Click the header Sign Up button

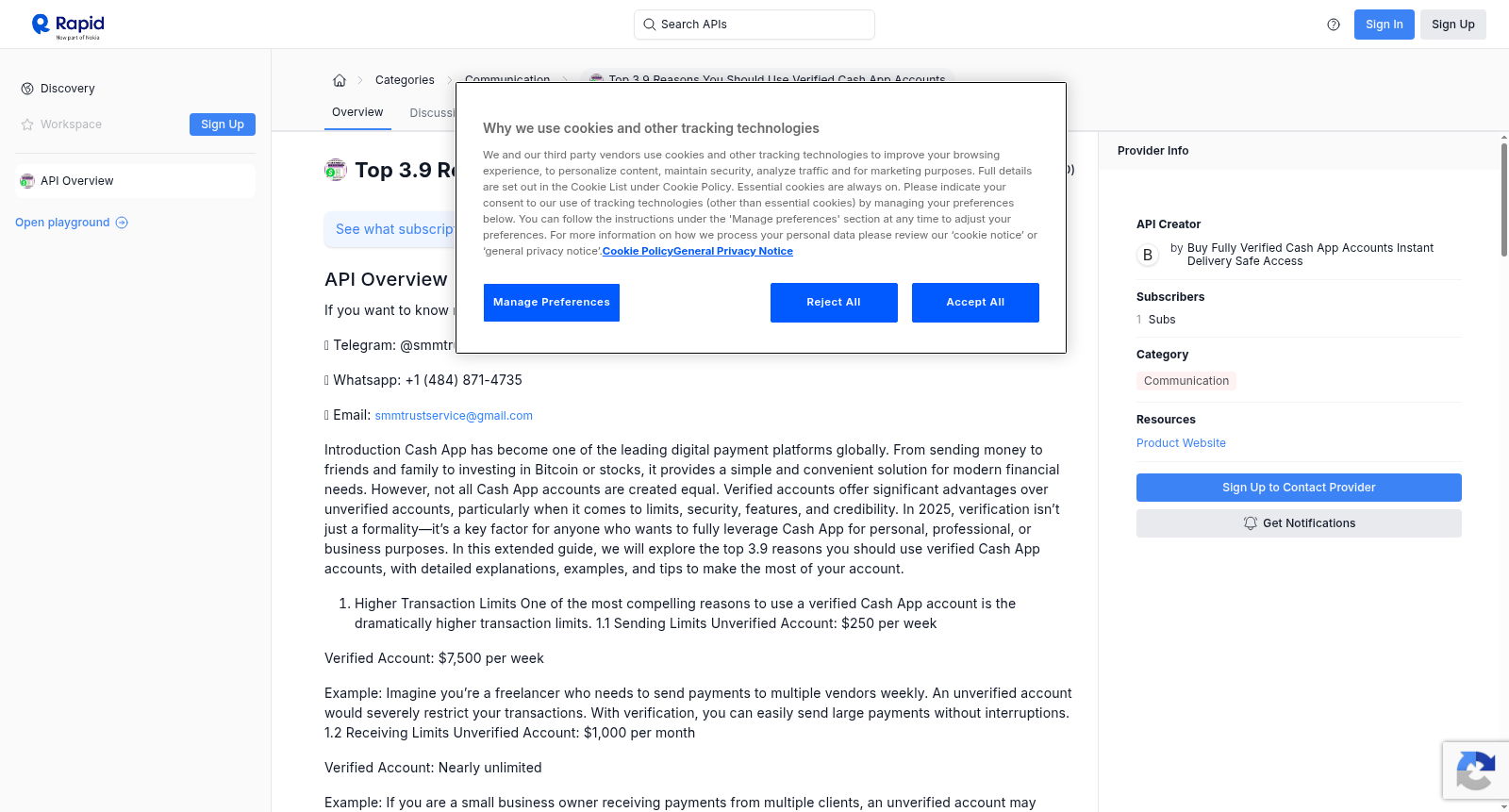point(1453,25)
